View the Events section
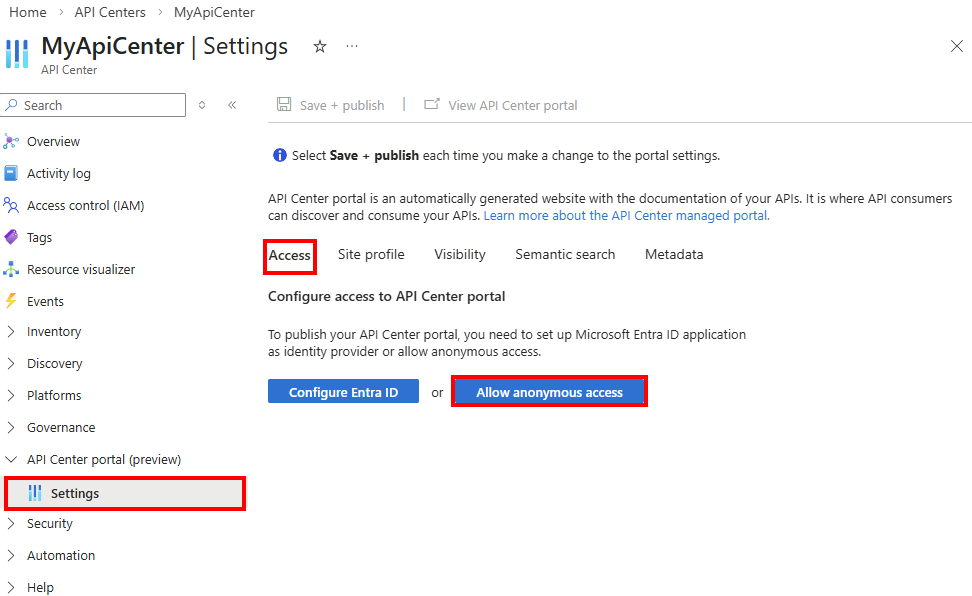Image resolution: width=972 pixels, height=596 pixels. point(47,300)
